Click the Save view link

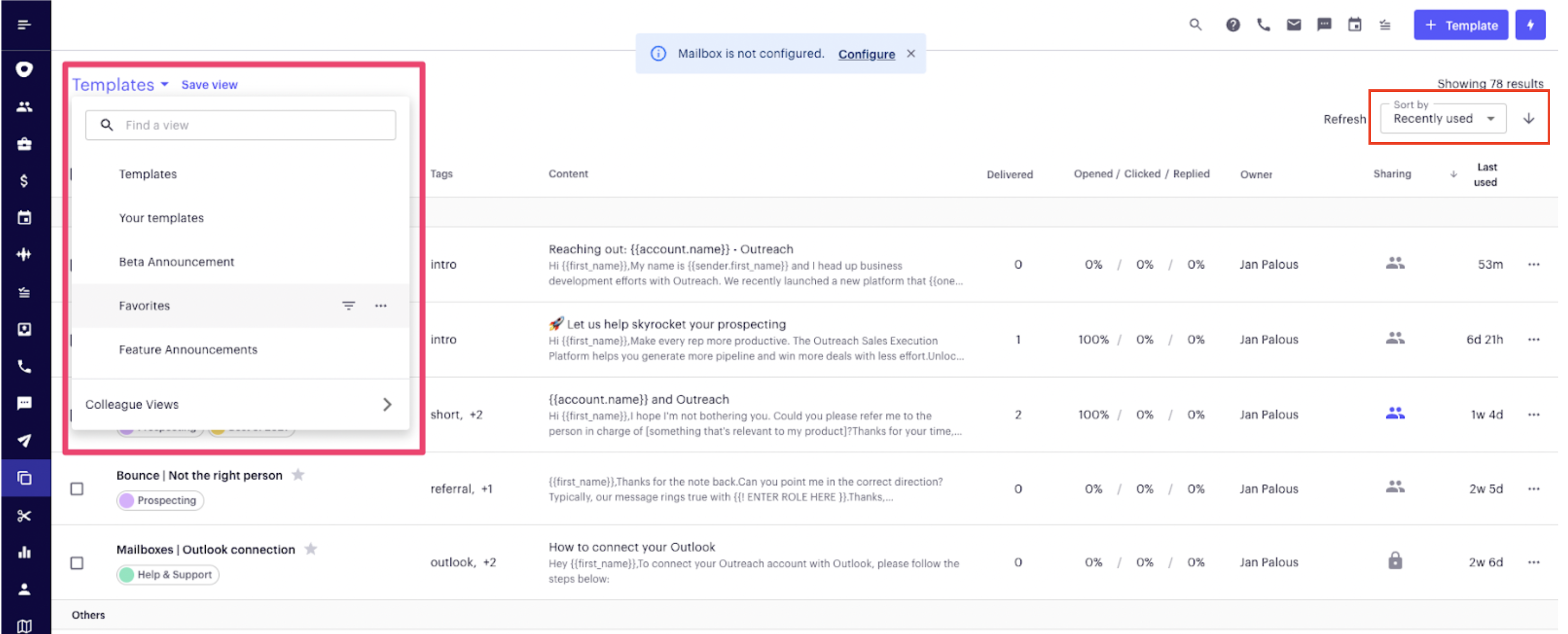click(x=209, y=85)
